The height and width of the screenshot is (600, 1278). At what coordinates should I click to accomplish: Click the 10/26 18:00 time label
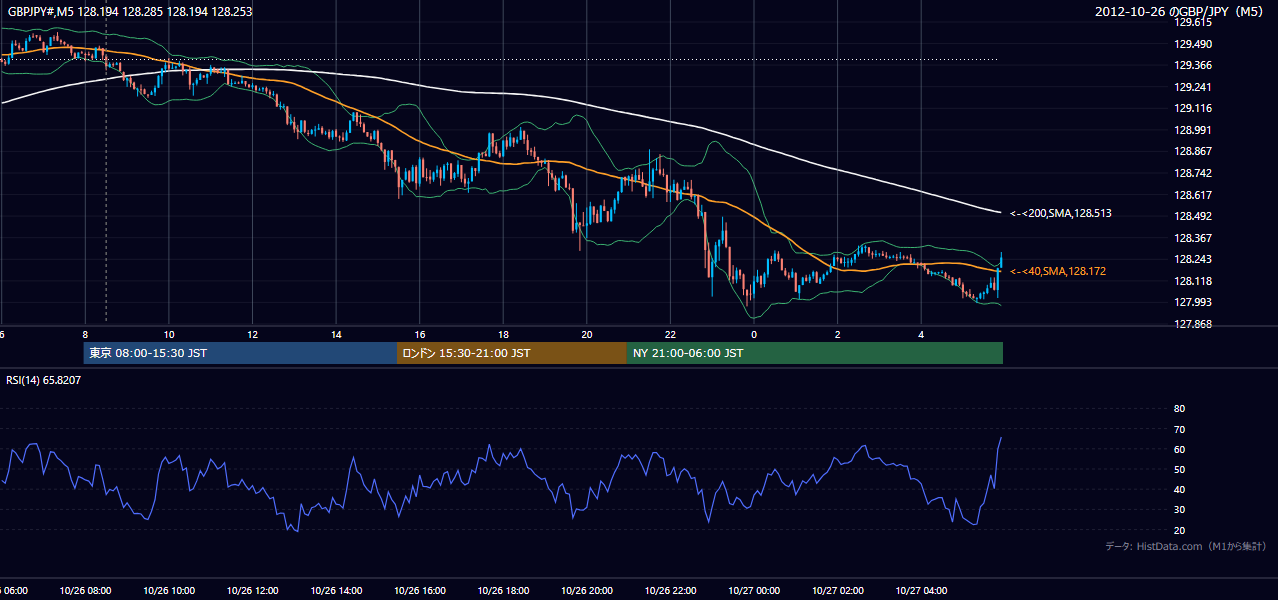503,591
